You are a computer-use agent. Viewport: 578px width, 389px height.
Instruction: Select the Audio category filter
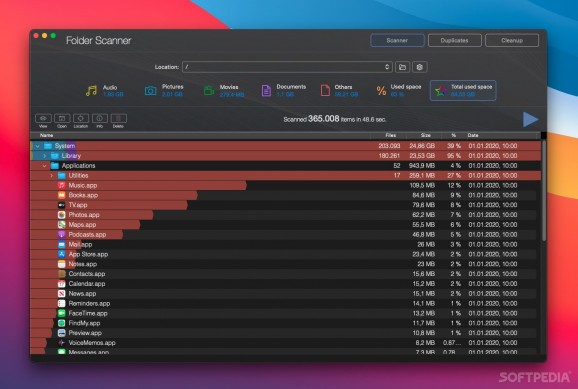coord(105,90)
